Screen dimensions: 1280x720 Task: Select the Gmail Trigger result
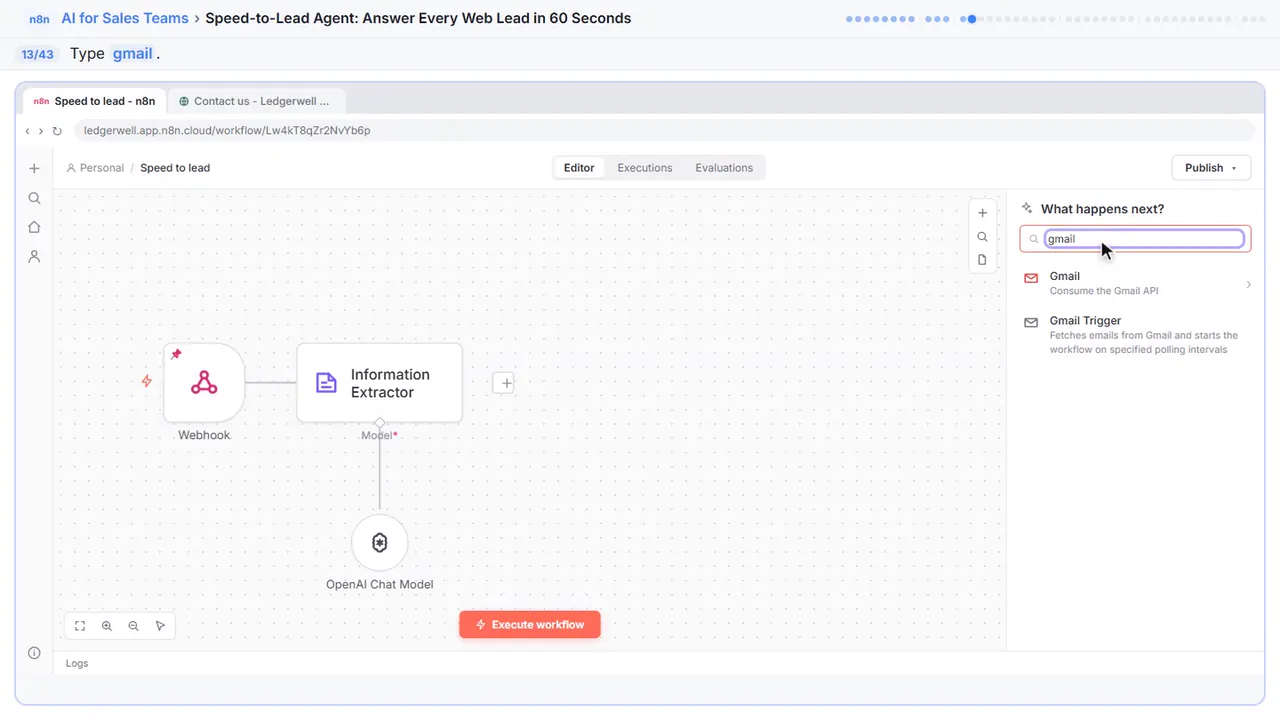pos(1137,335)
